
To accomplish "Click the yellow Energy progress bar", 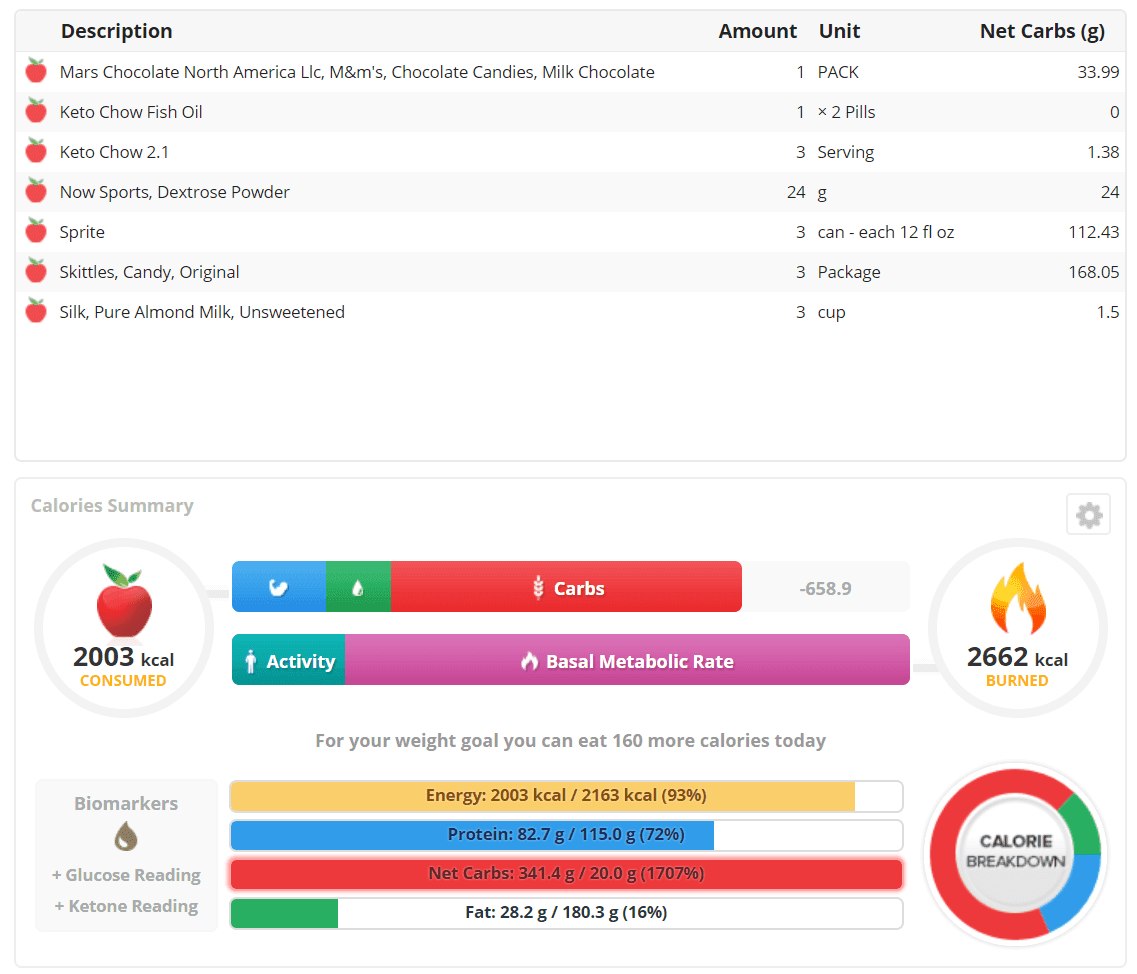I will [566, 796].
